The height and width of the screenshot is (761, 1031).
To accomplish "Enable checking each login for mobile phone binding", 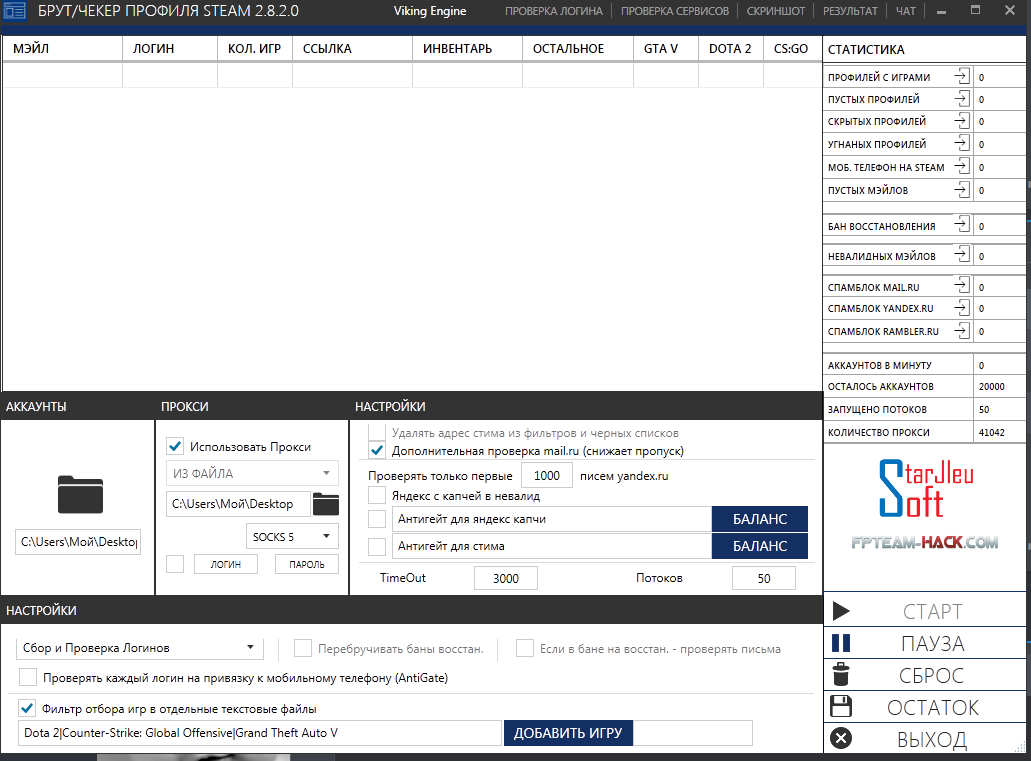I will [x=28, y=677].
